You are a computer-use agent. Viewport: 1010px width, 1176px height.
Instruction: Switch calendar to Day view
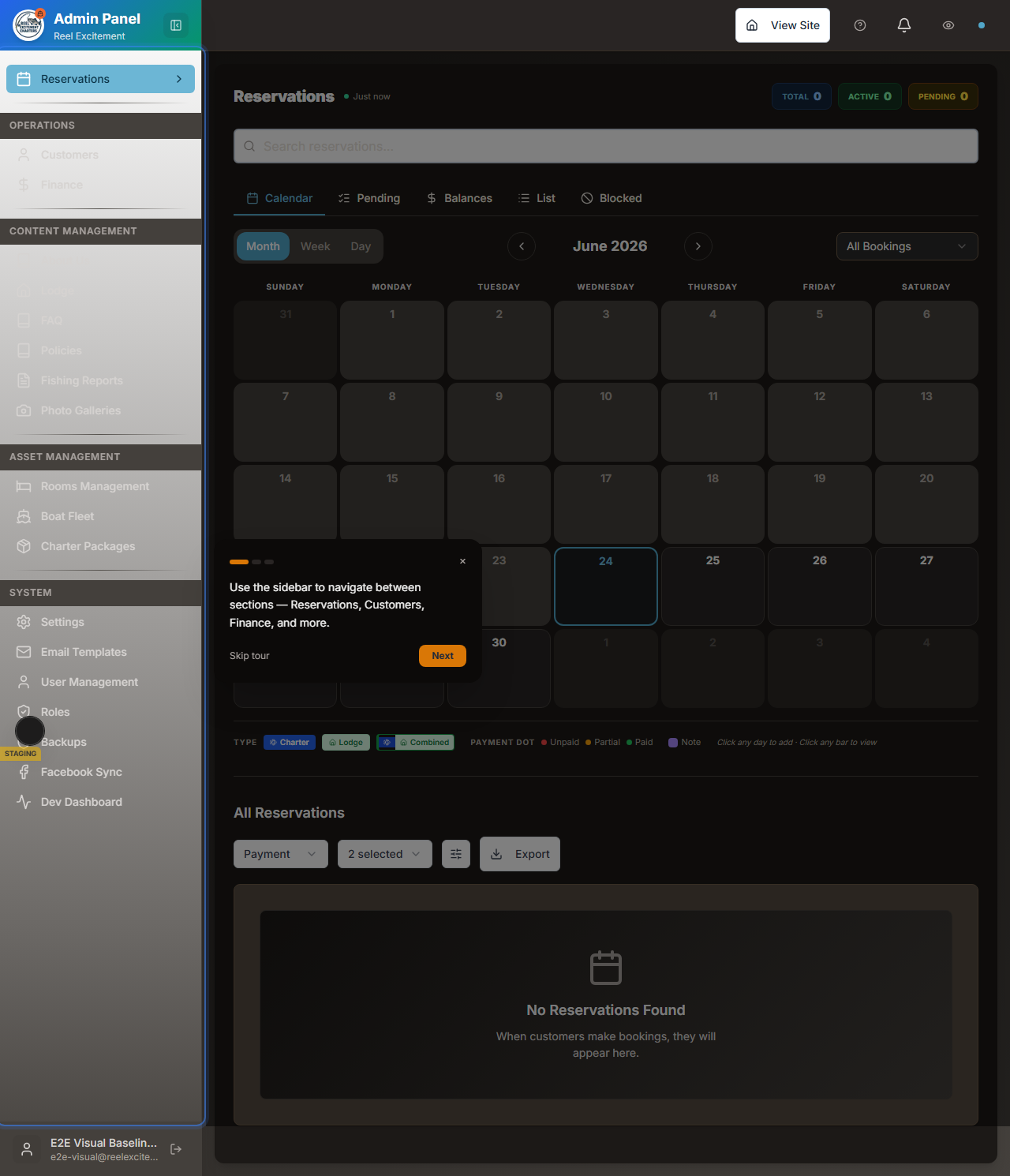tap(361, 246)
